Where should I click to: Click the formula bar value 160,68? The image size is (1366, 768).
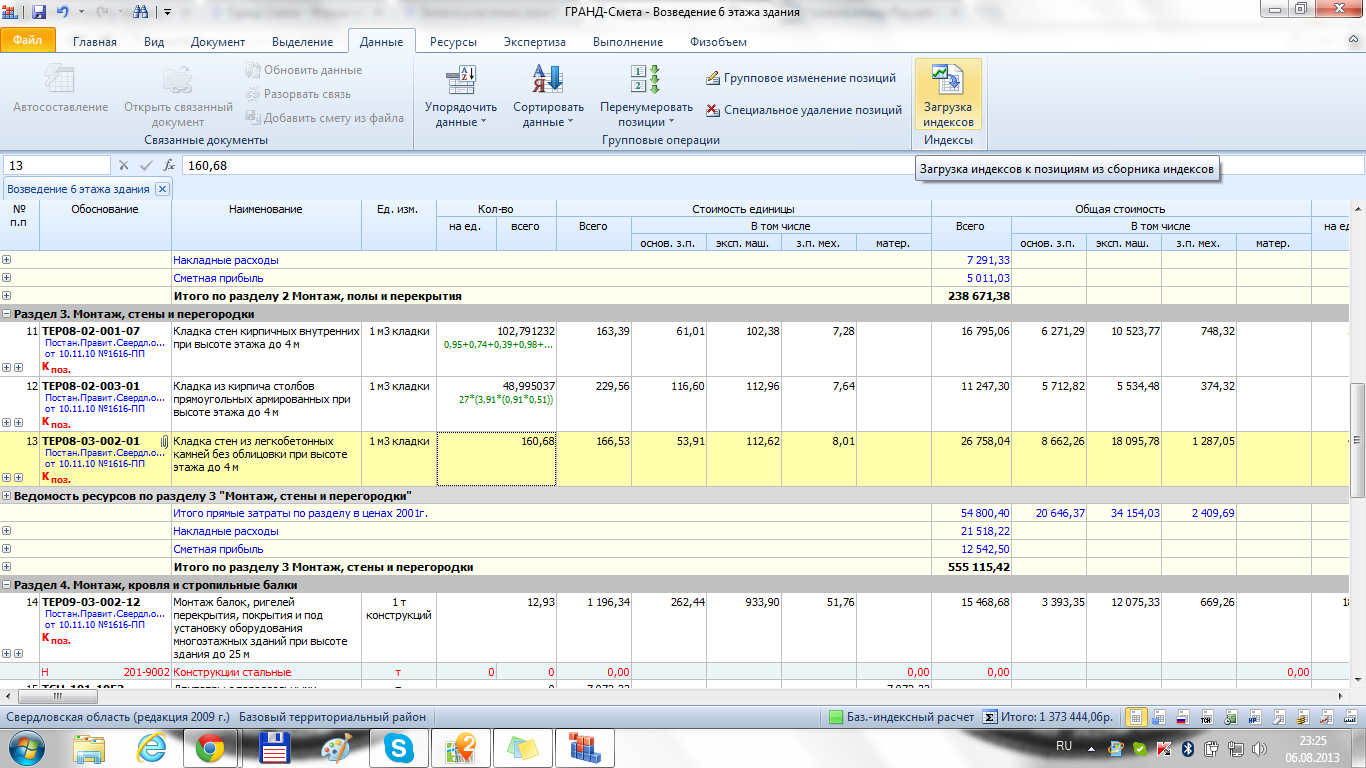(x=208, y=166)
